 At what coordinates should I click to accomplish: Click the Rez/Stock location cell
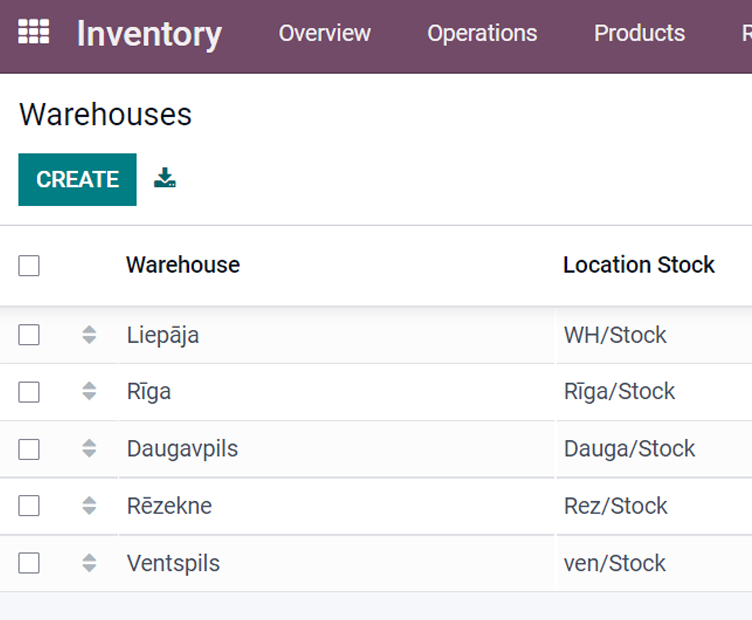click(x=616, y=506)
